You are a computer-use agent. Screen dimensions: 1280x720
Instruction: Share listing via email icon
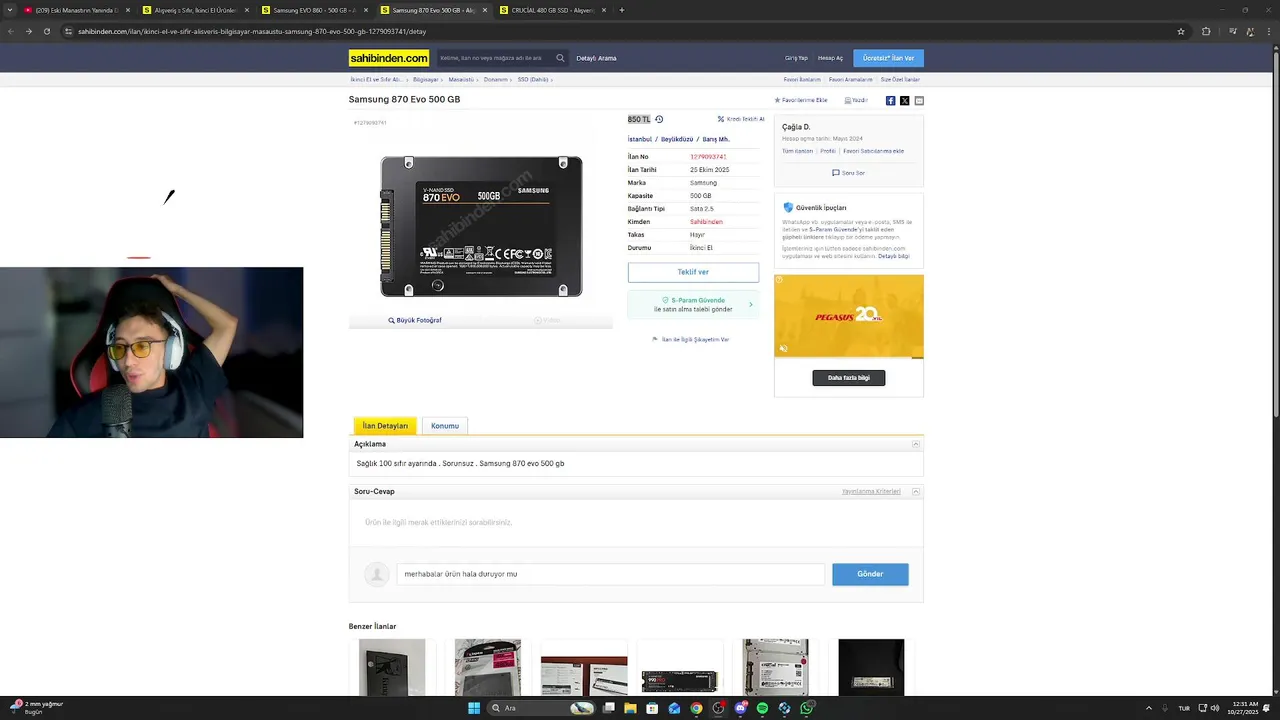coord(919,101)
